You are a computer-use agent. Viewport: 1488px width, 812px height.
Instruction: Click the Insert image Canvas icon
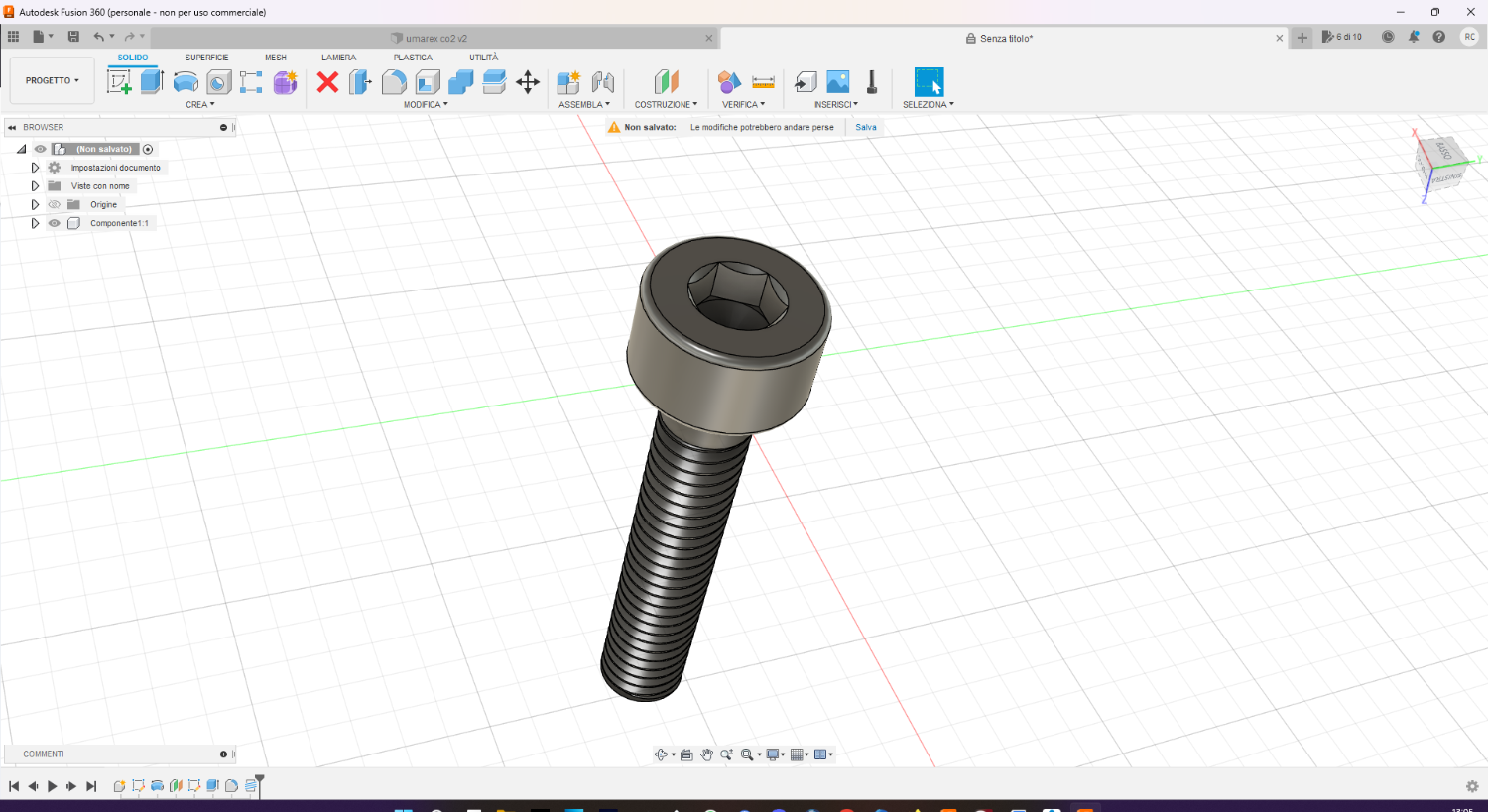[838, 82]
